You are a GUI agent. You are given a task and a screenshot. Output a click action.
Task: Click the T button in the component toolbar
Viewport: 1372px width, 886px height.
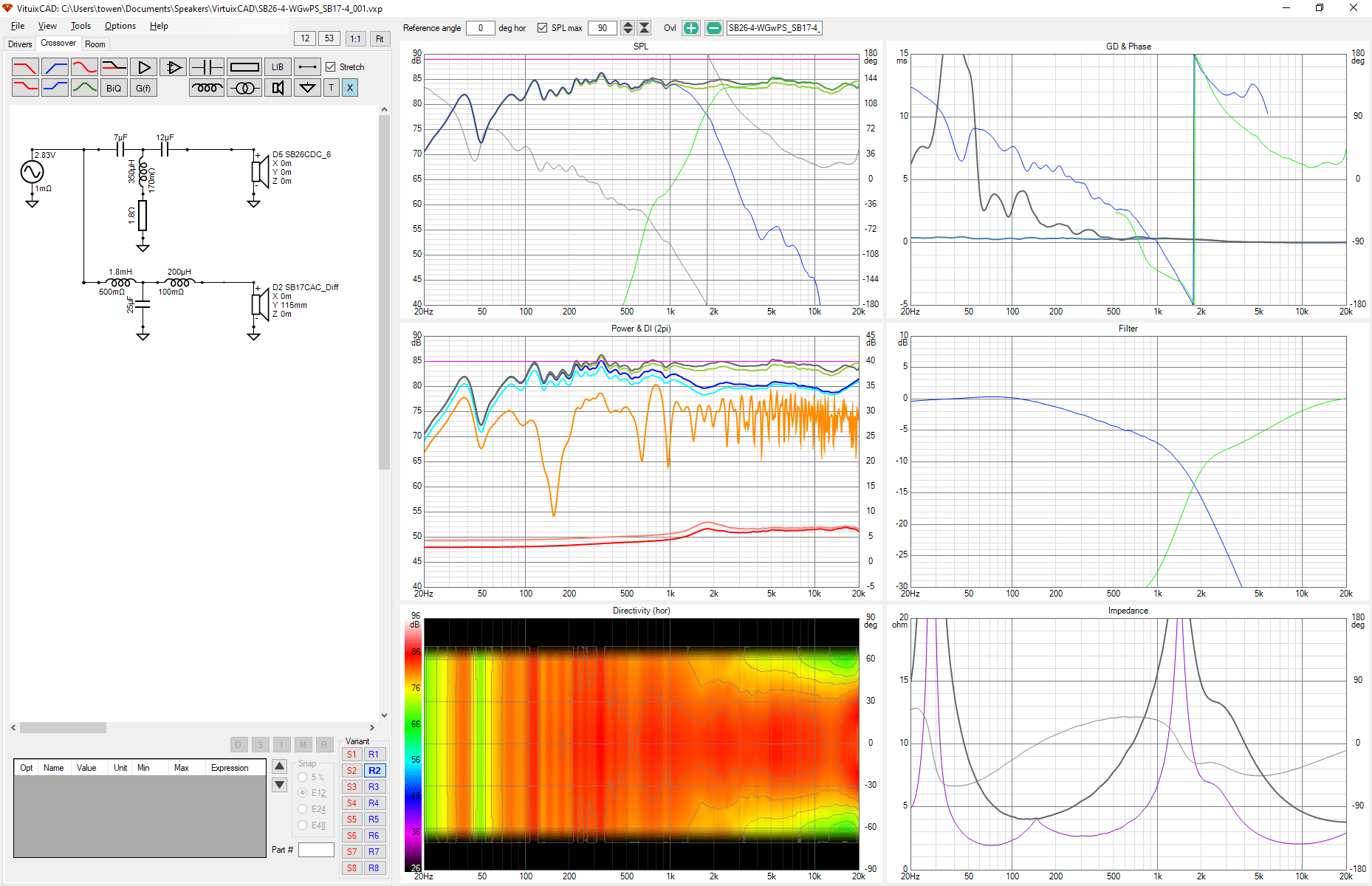(331, 88)
